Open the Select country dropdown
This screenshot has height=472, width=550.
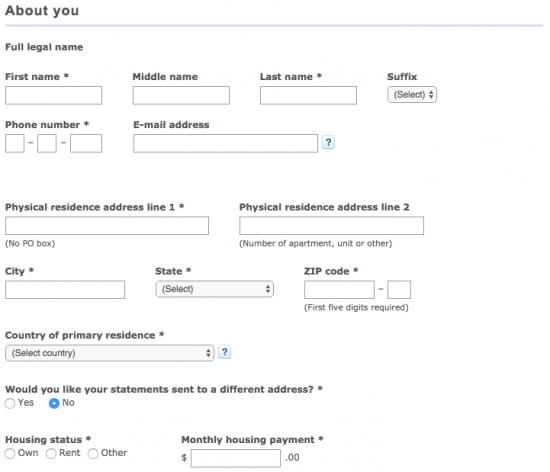tap(109, 353)
